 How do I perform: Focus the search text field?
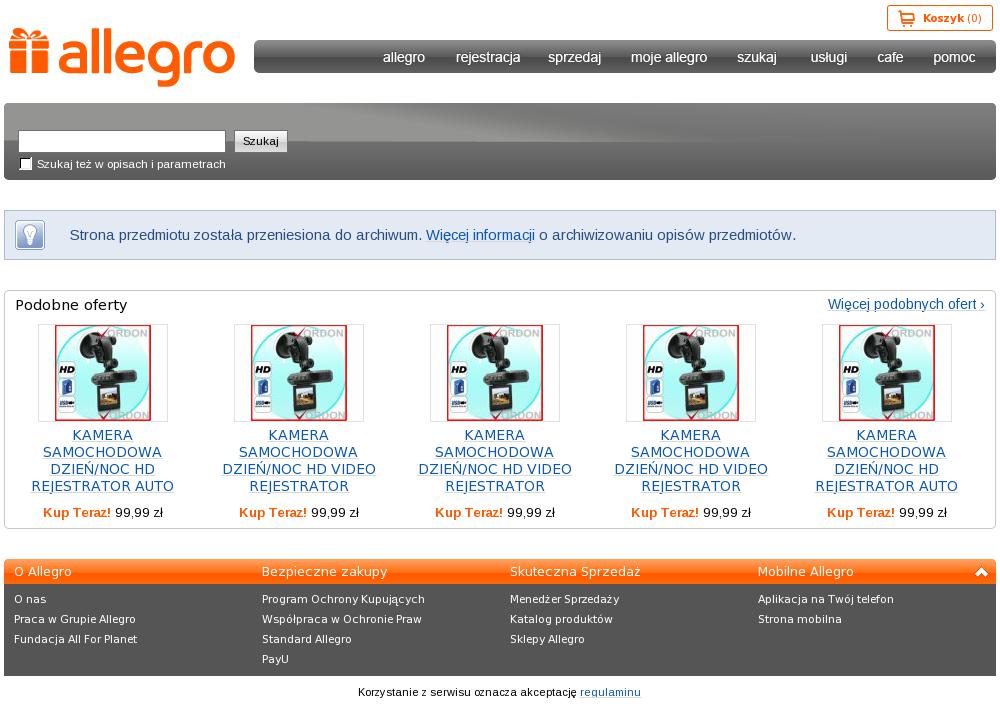pos(122,141)
